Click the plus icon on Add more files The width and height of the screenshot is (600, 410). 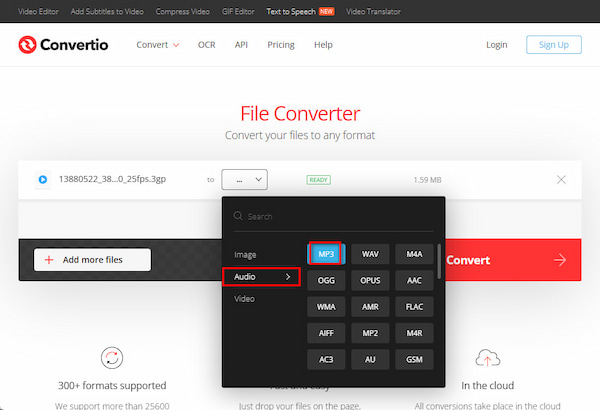click(x=49, y=260)
